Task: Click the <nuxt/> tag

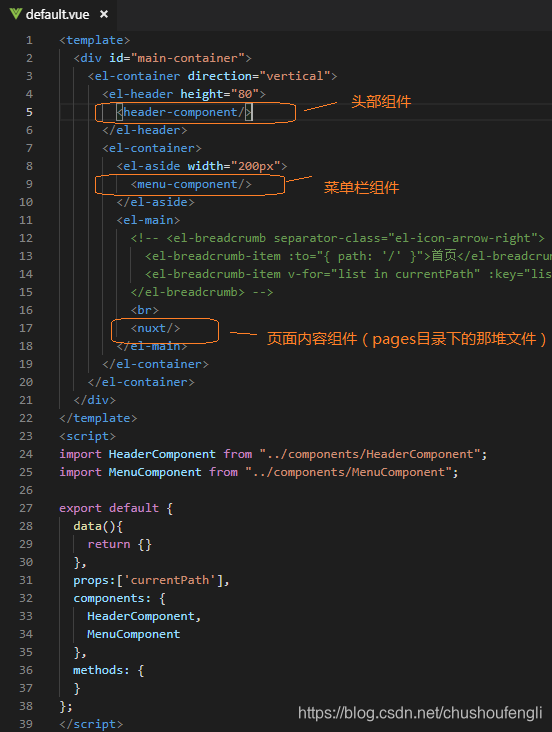Action: pyautogui.click(x=155, y=328)
